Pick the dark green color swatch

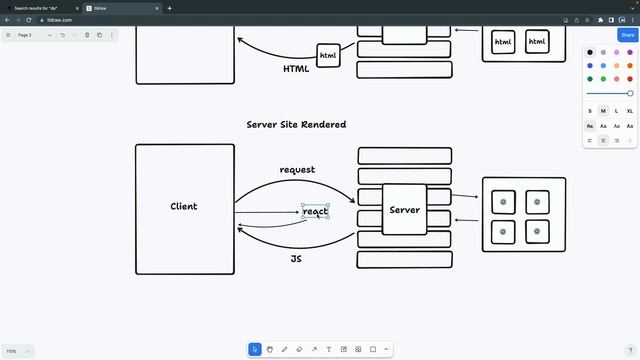pyautogui.click(x=590, y=79)
